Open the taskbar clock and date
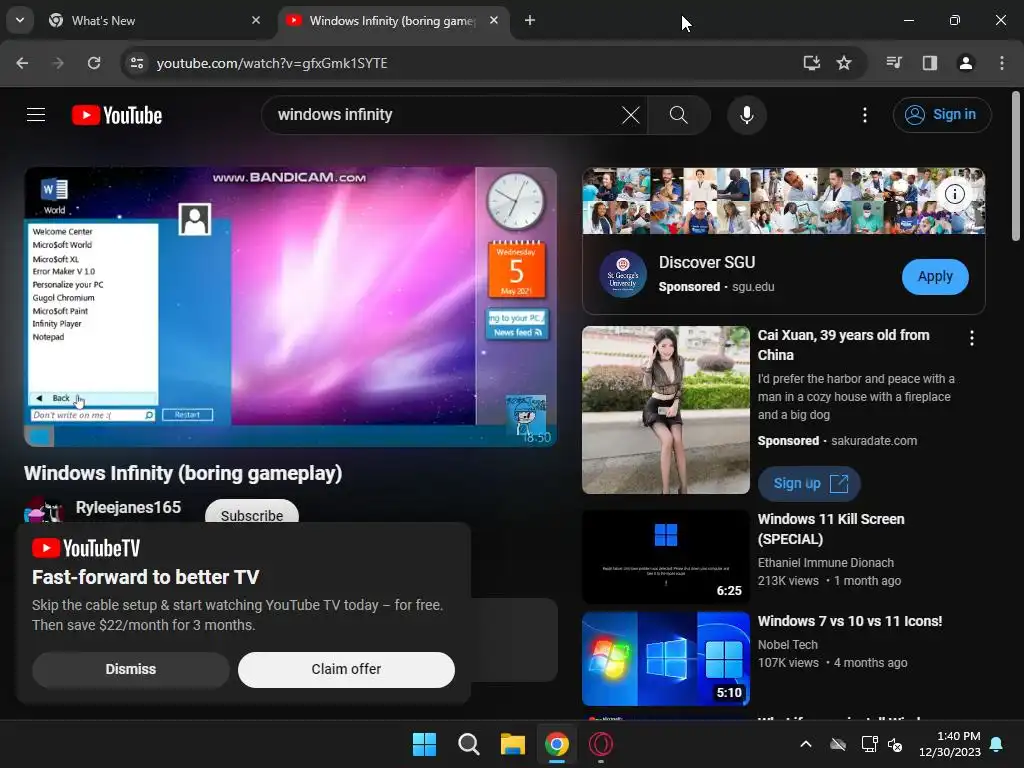The height and width of the screenshot is (768, 1024). [x=950, y=744]
